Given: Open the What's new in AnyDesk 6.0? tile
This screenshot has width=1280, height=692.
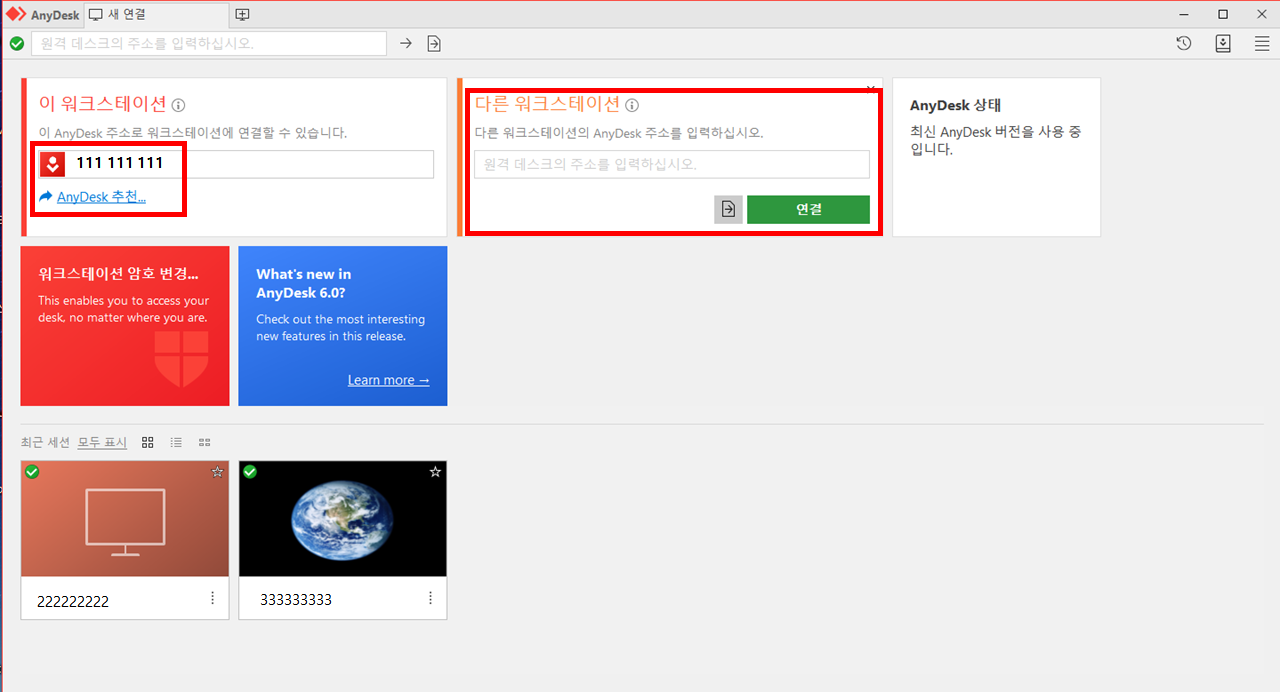Looking at the screenshot, I should [343, 326].
